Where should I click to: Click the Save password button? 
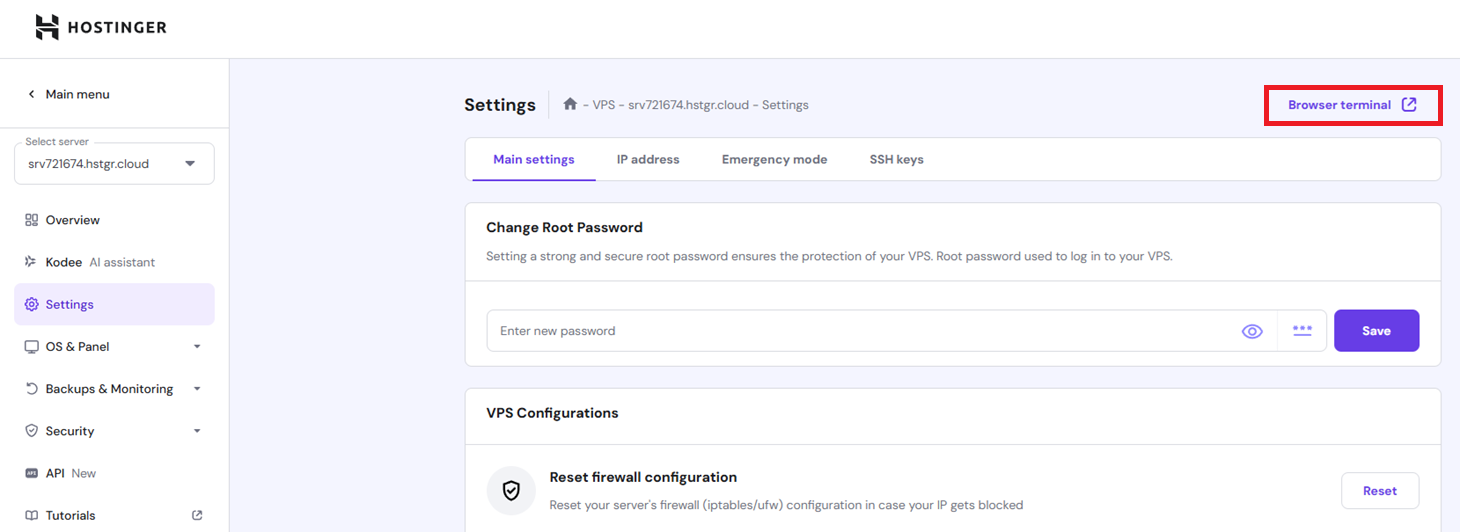coord(1376,331)
